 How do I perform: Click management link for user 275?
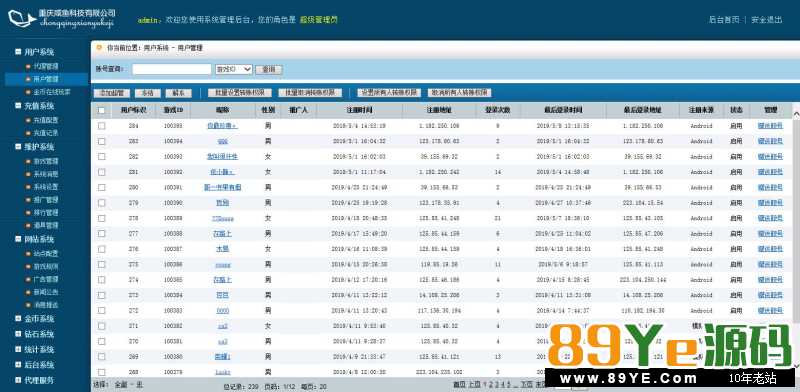tap(770, 264)
